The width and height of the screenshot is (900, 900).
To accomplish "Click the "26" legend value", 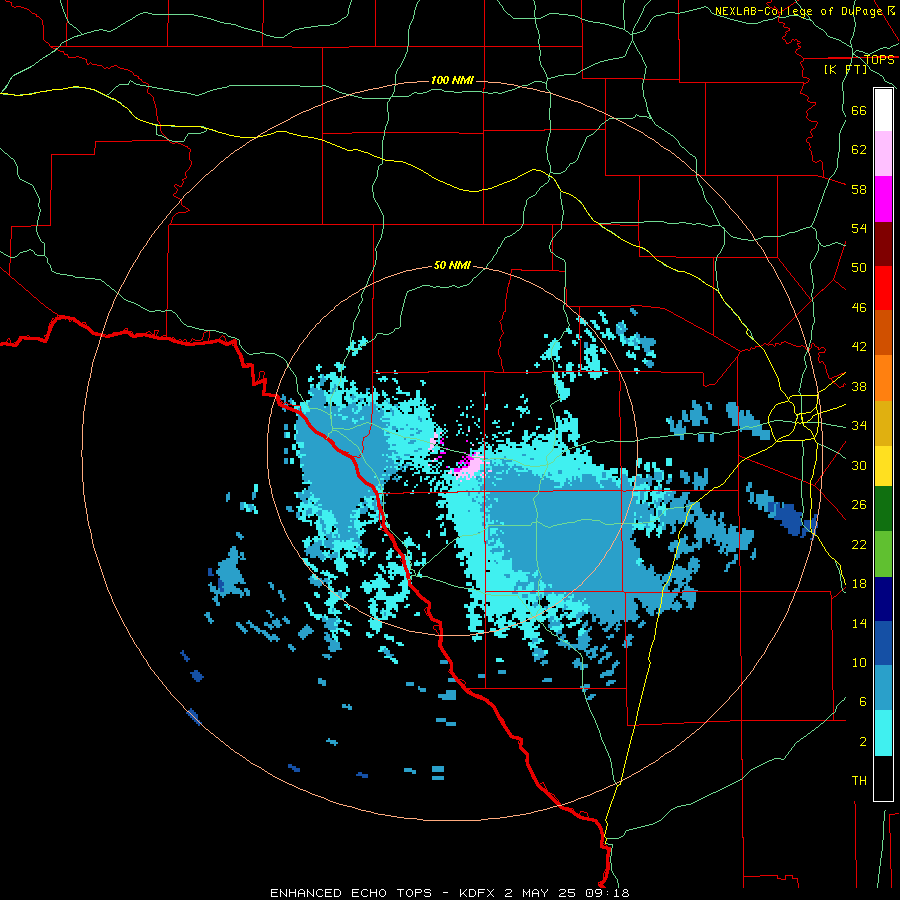I will (859, 505).
